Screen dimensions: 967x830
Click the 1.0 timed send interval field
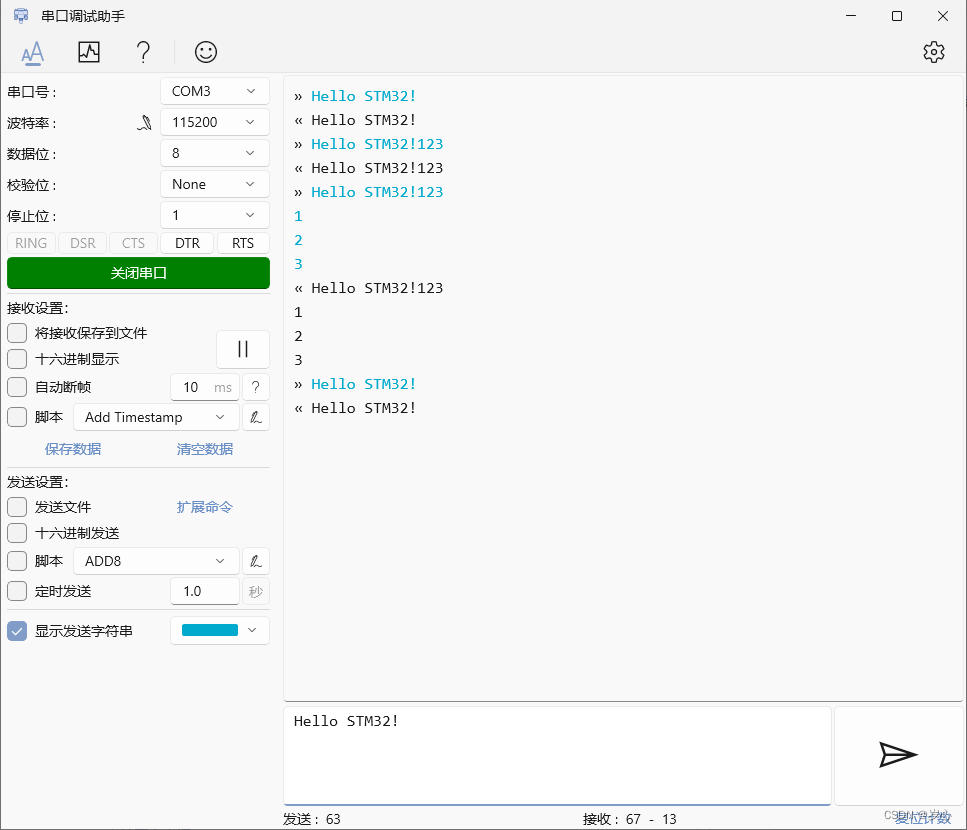point(205,591)
